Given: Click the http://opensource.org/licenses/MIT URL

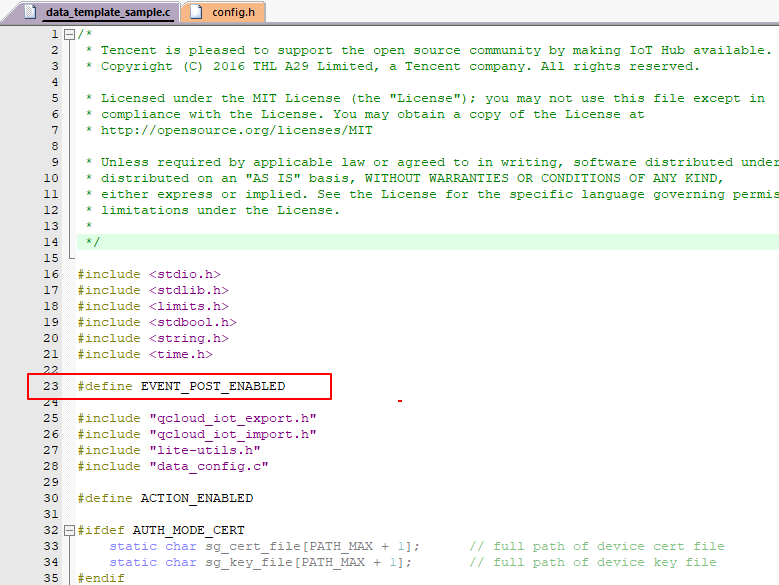Looking at the screenshot, I should [236, 131].
